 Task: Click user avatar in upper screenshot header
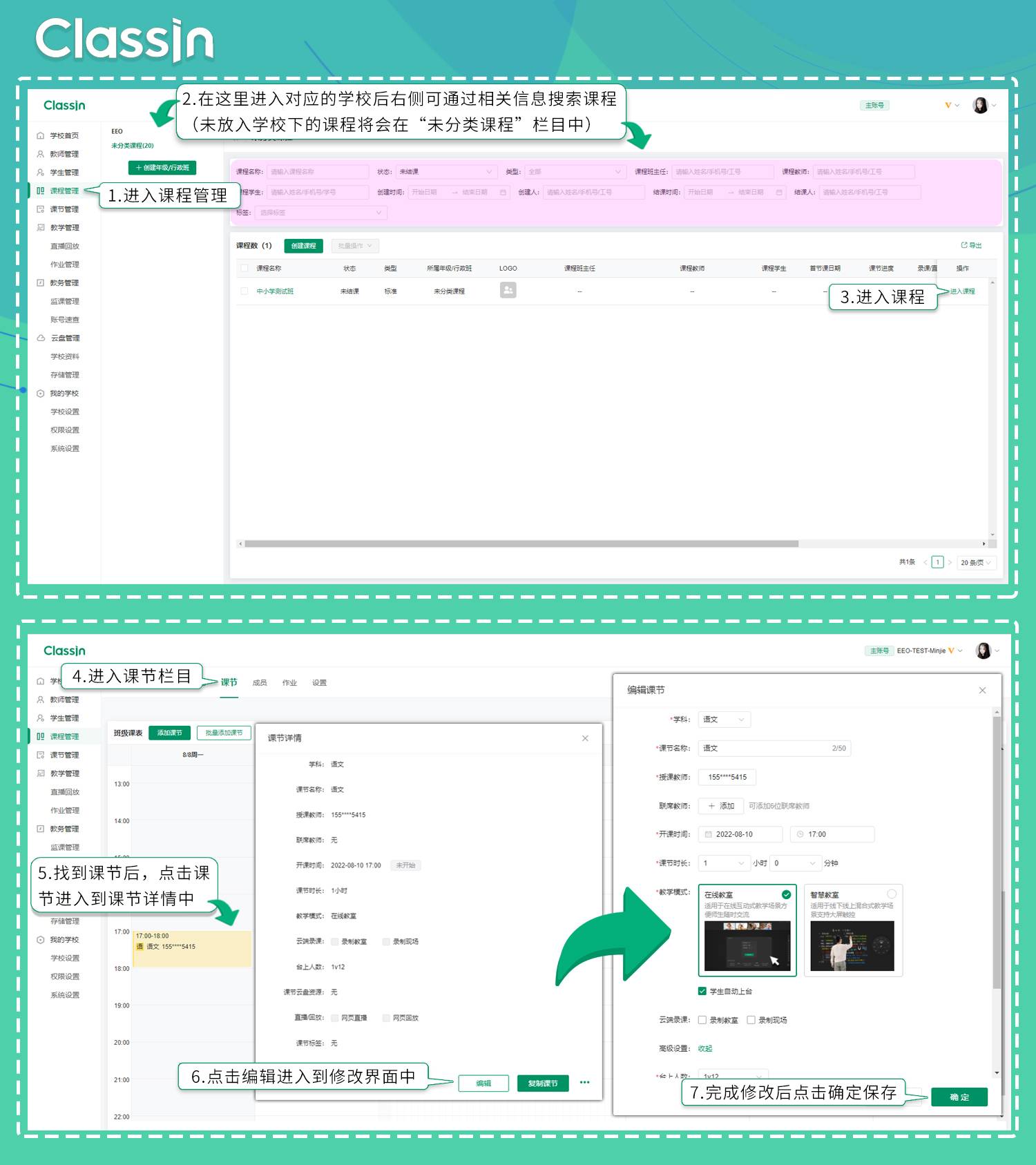coord(980,105)
